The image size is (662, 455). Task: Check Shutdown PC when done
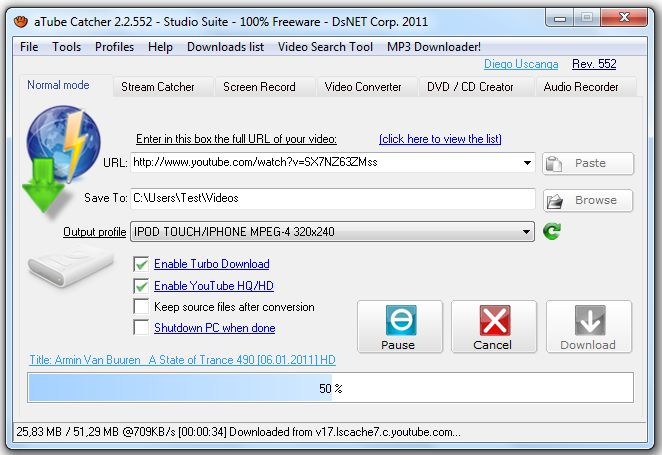[x=141, y=328]
